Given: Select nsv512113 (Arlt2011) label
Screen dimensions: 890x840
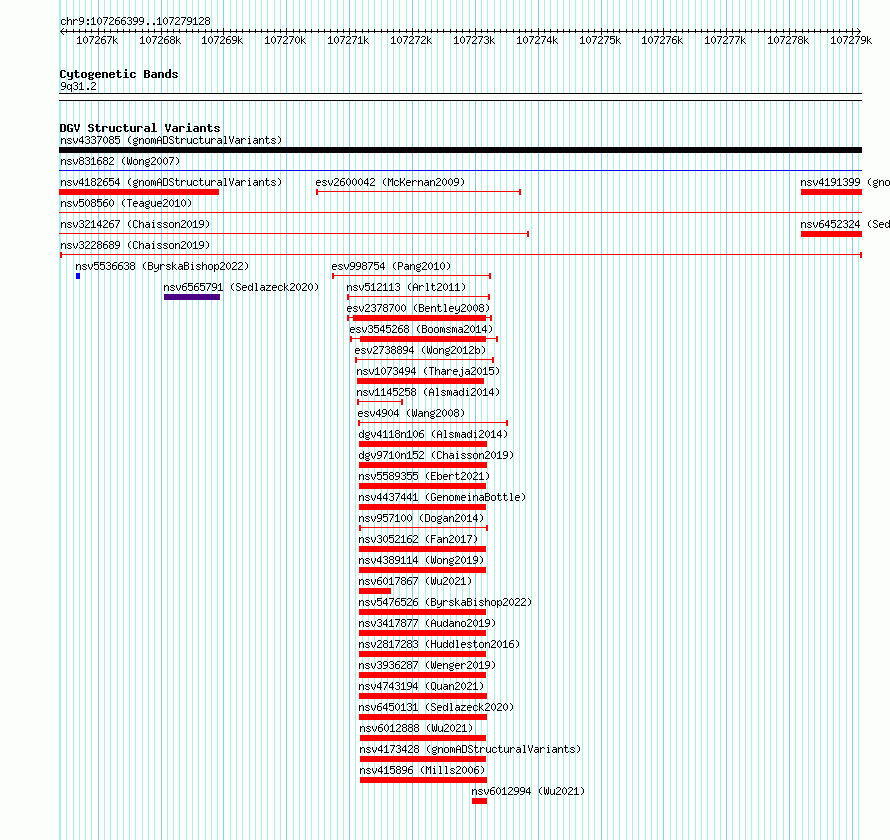Looking at the screenshot, I should [x=406, y=287].
